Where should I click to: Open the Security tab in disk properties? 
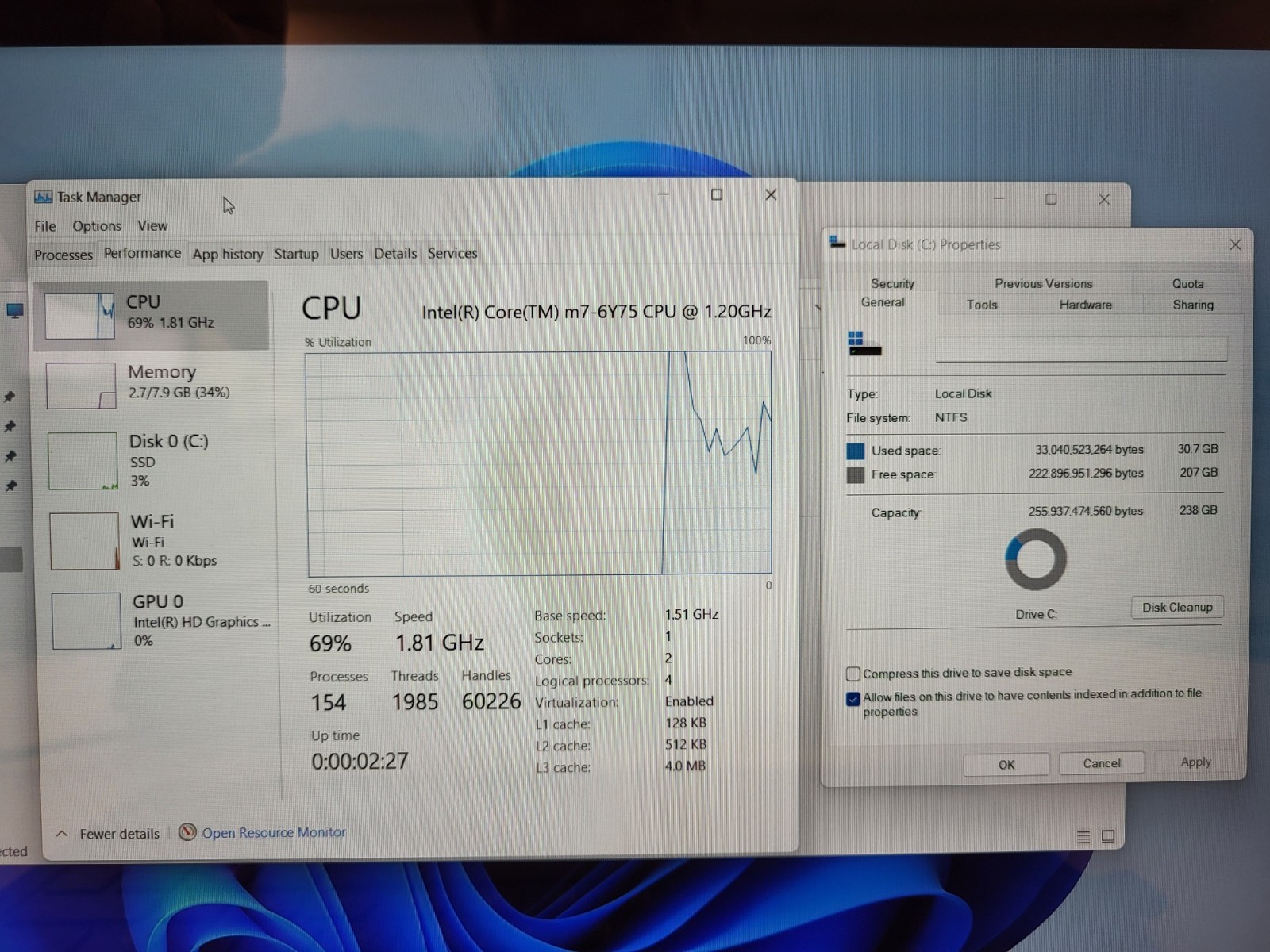pyautogui.click(x=893, y=283)
